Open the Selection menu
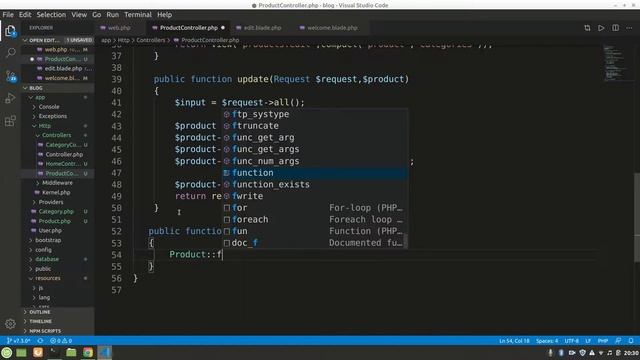 (x=51, y=15)
